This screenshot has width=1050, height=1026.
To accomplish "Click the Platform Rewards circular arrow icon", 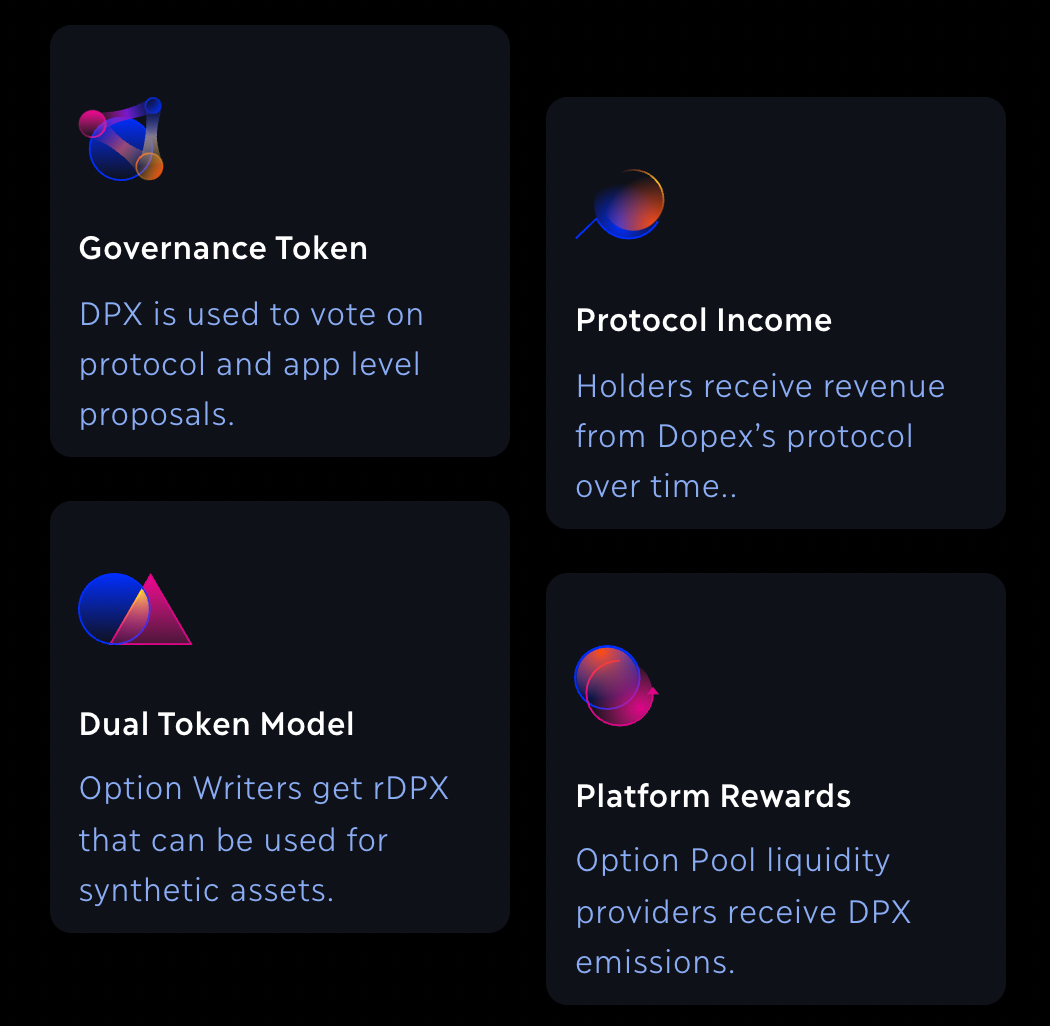I will [x=616, y=685].
